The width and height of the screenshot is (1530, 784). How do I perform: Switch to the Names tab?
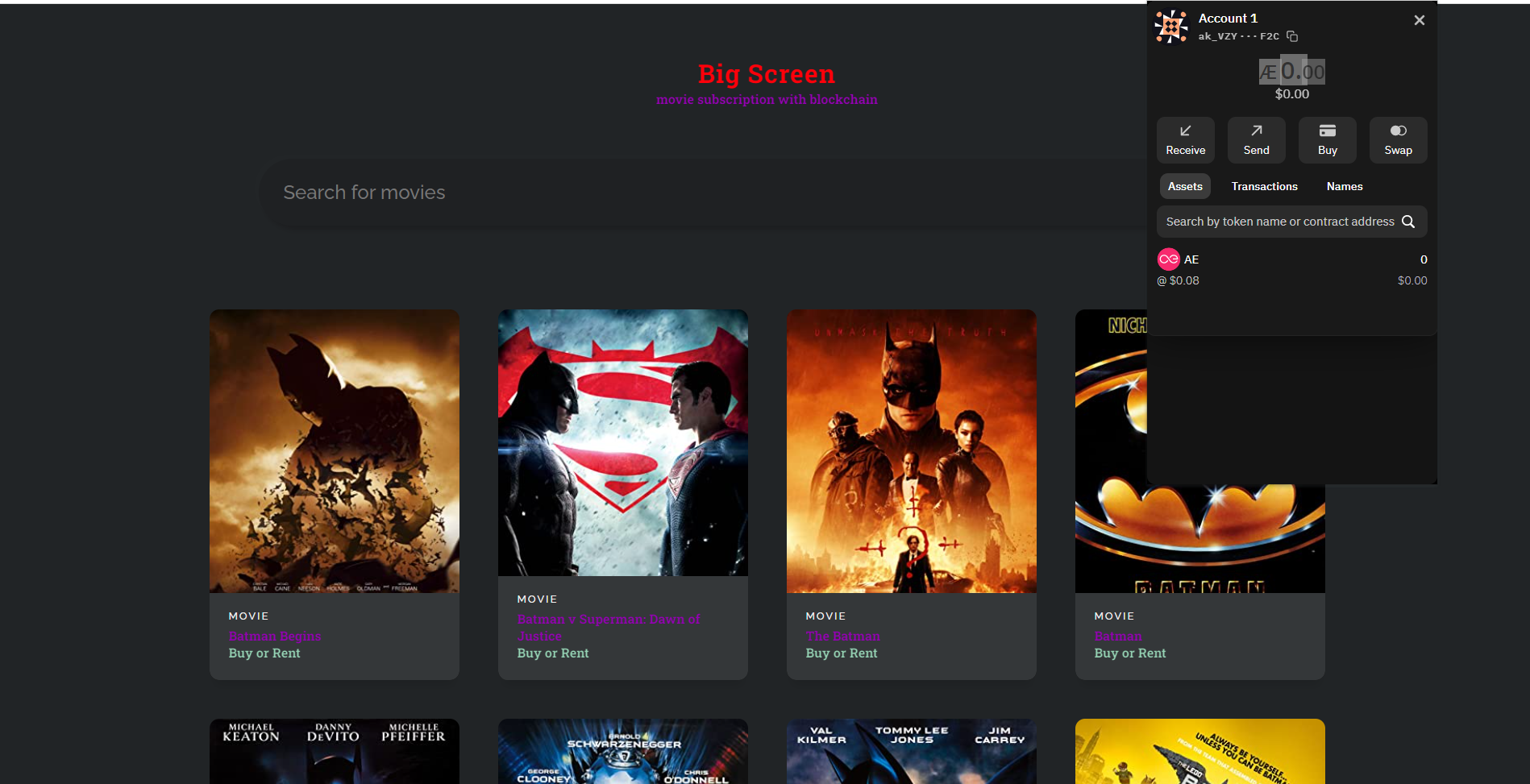click(1345, 186)
